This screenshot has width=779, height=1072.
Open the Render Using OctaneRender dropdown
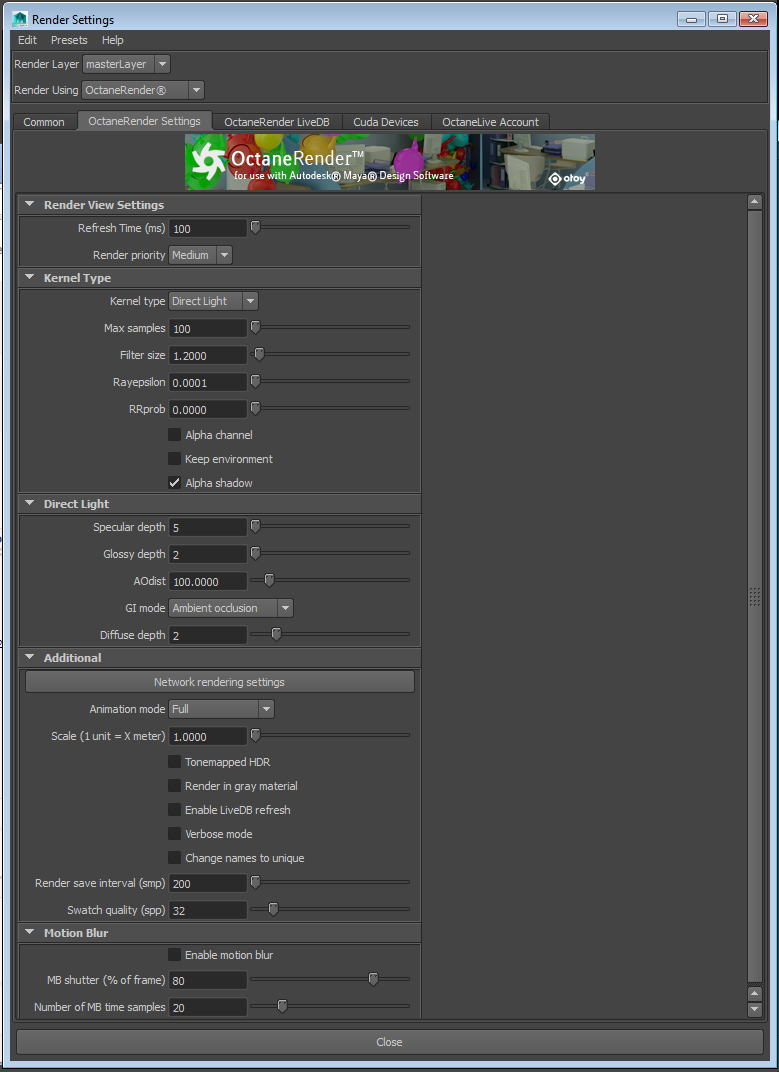click(x=144, y=90)
